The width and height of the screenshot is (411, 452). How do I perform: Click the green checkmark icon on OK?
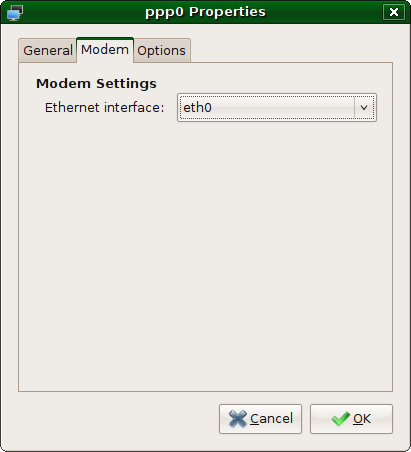(341, 419)
